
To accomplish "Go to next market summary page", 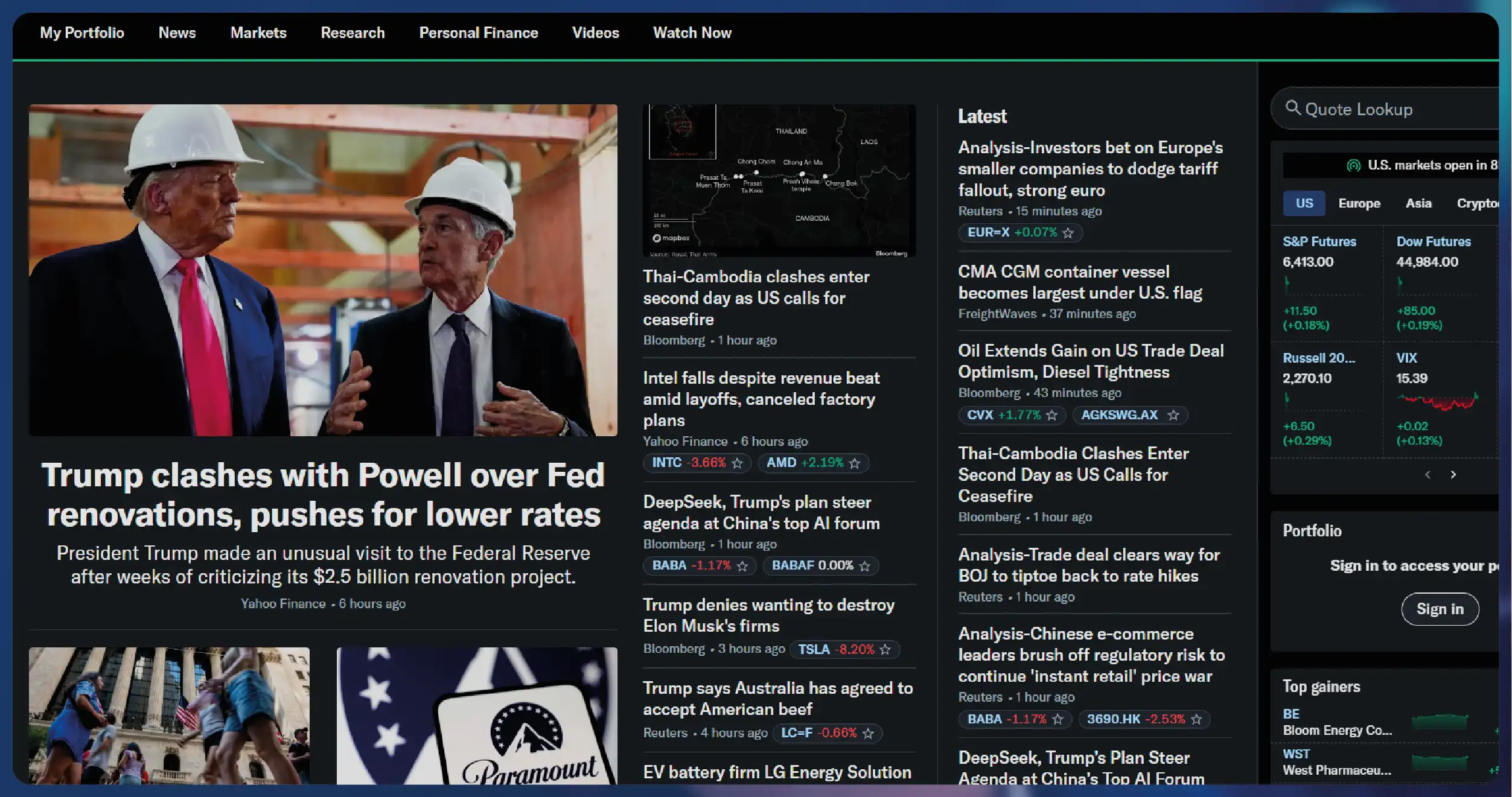I will [x=1454, y=475].
